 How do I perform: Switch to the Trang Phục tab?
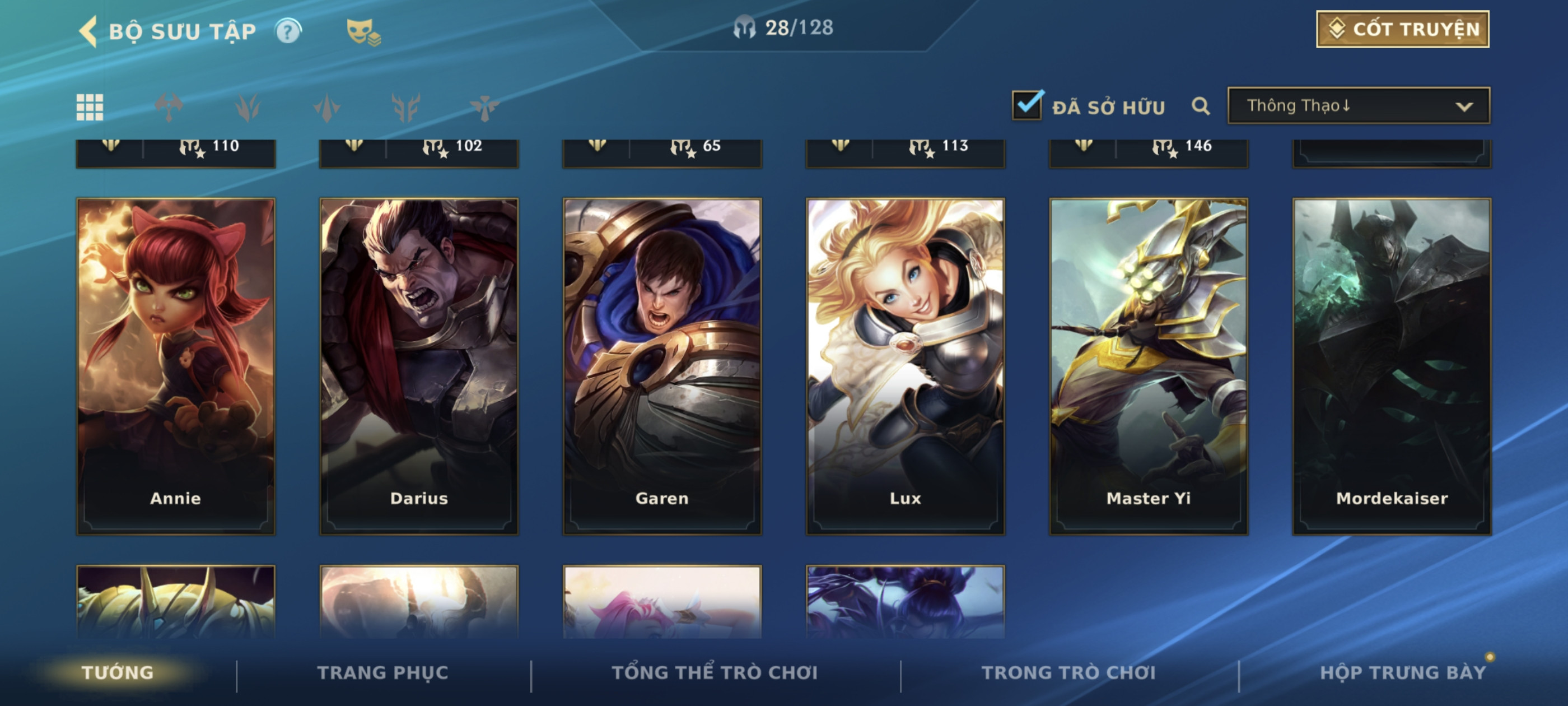coord(382,672)
